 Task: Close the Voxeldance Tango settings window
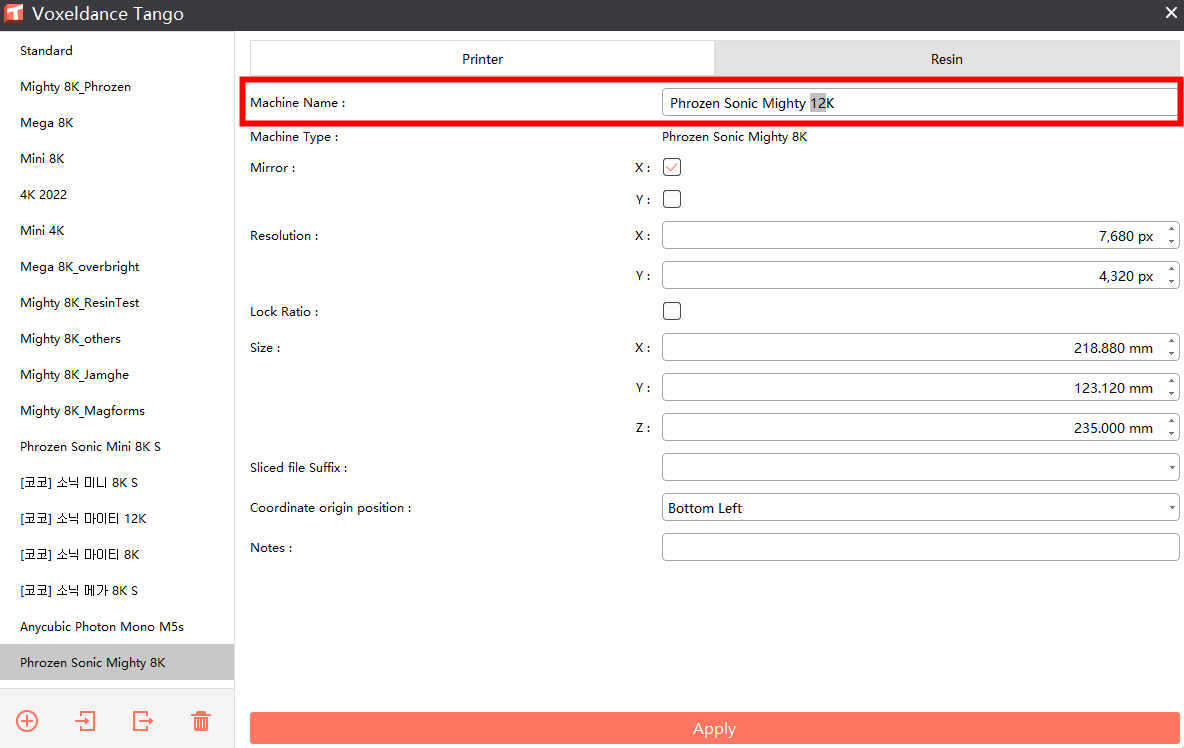pos(1171,13)
